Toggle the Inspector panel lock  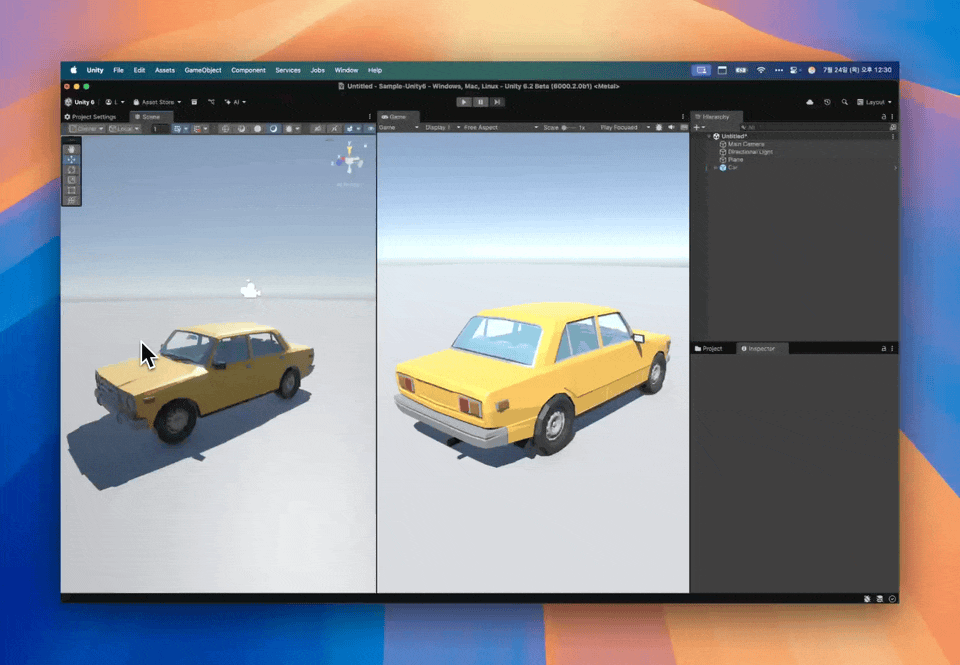883,348
